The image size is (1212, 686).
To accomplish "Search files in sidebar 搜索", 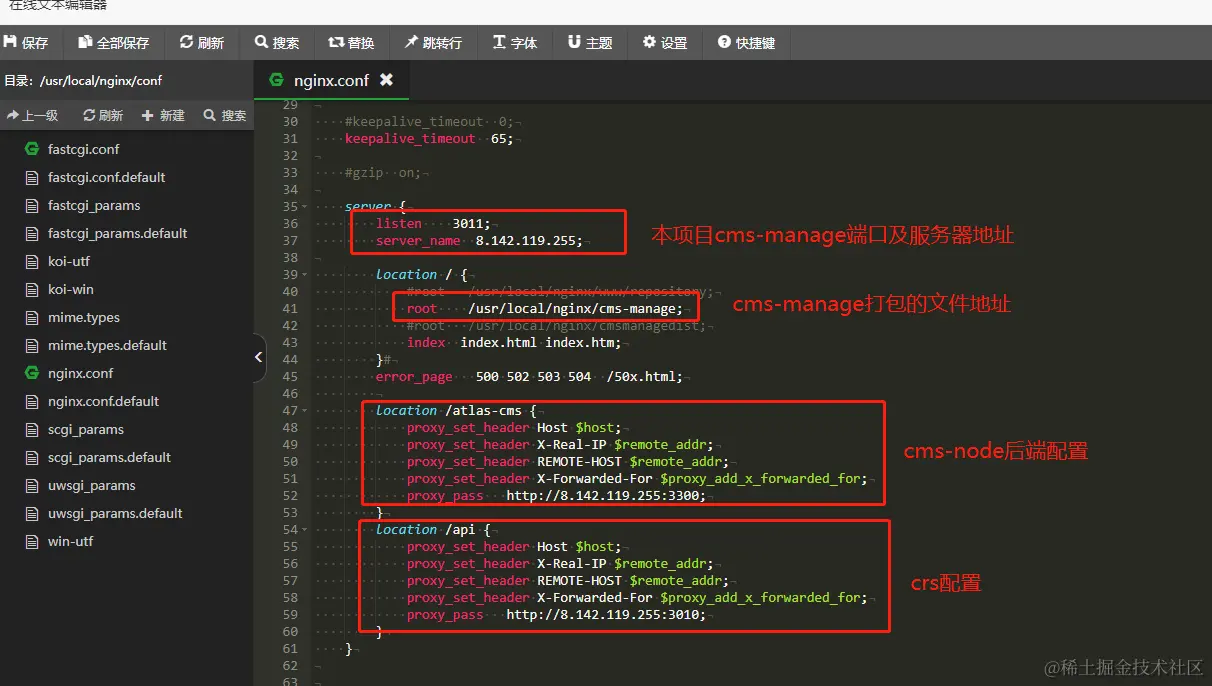I will (x=225, y=116).
